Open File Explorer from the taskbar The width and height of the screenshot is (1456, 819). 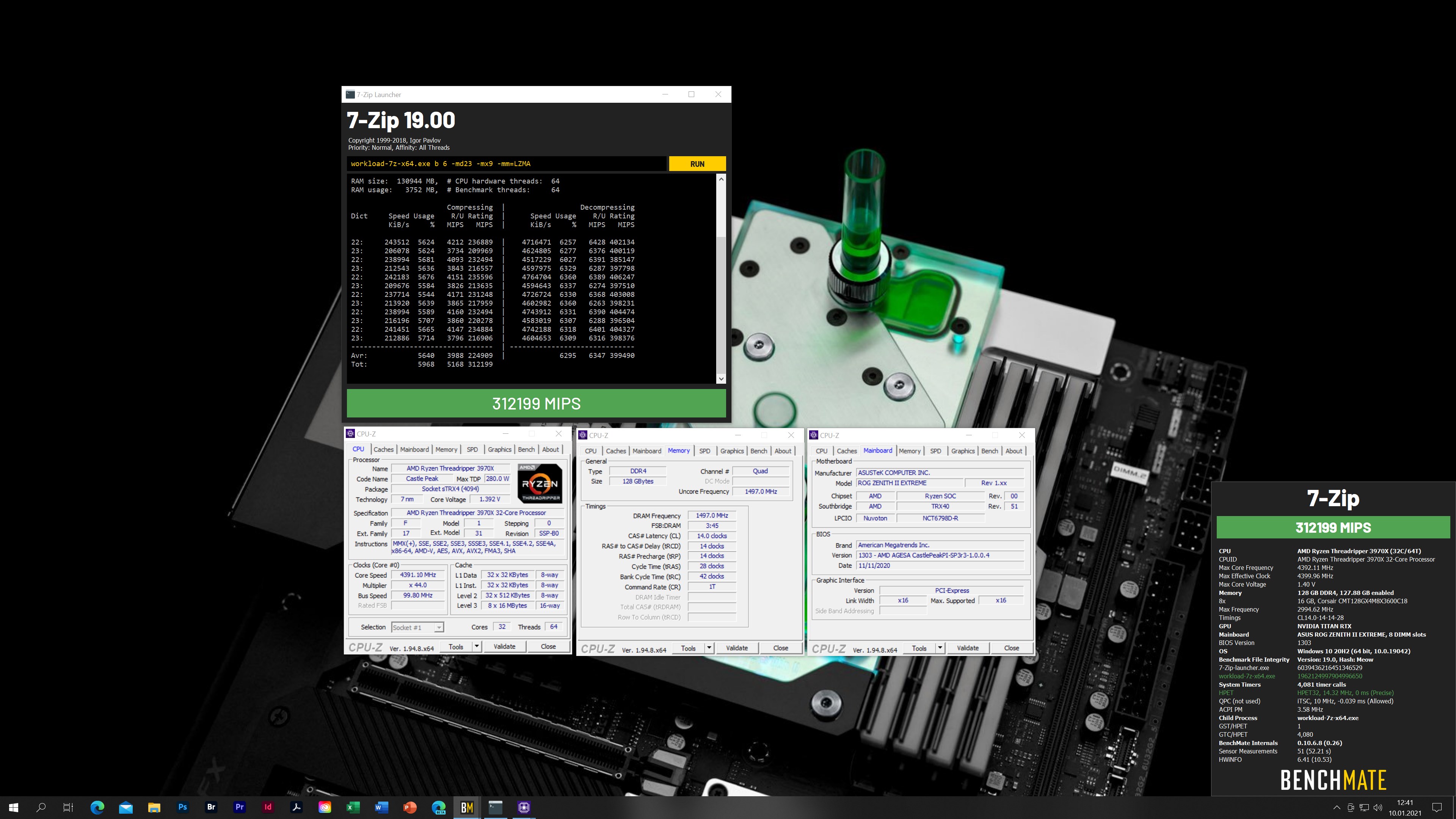(154, 807)
